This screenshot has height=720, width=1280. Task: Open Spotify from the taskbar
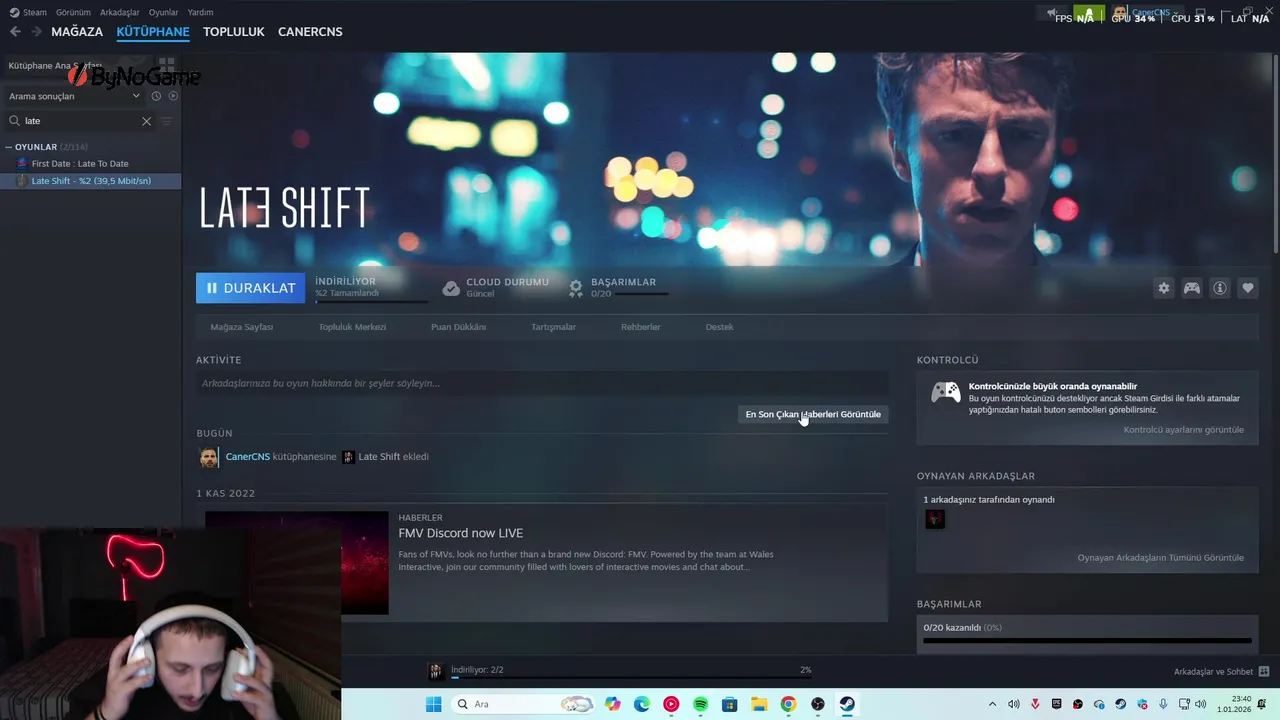[x=701, y=704]
